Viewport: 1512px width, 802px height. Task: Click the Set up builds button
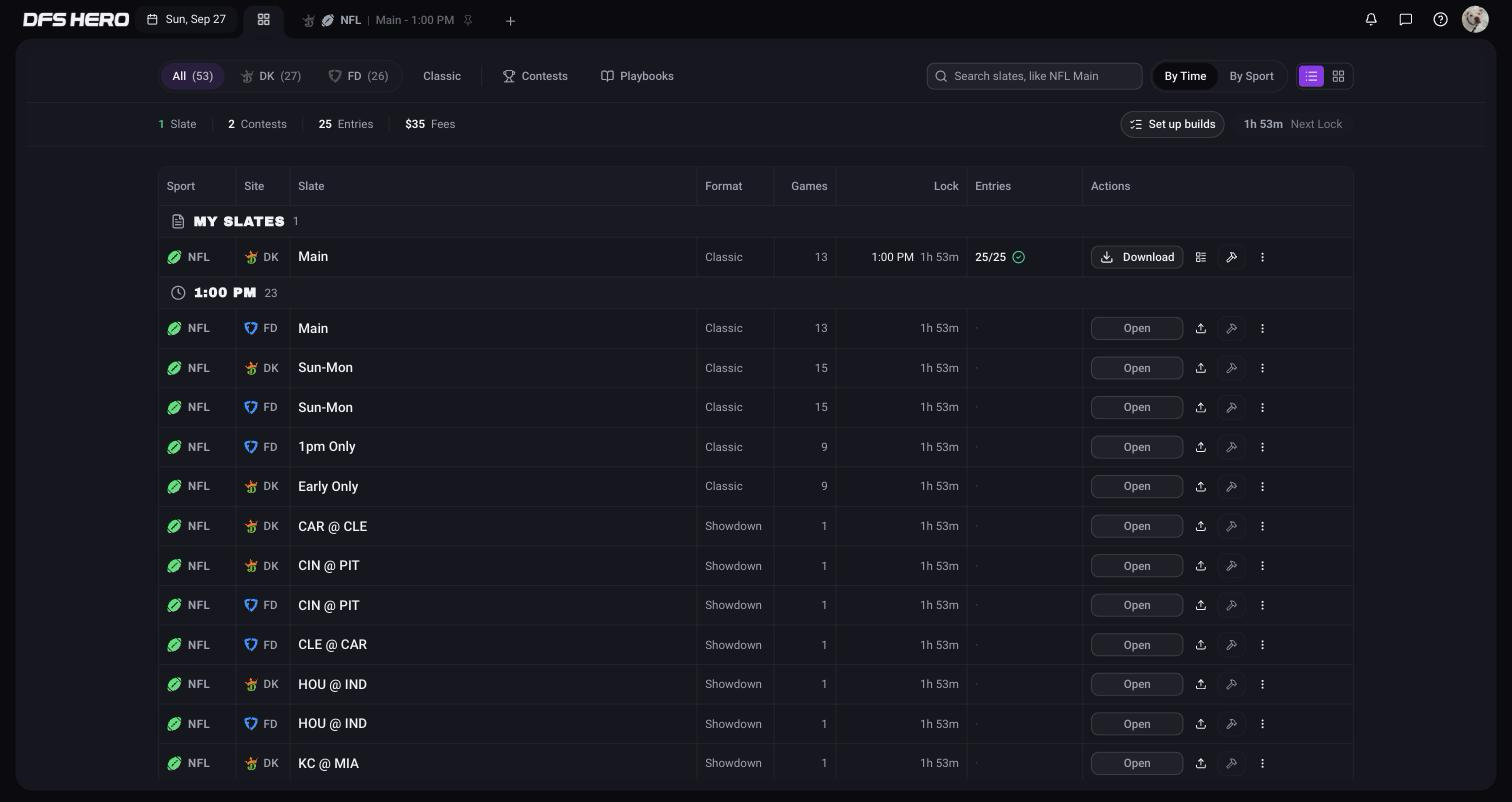coord(1172,124)
